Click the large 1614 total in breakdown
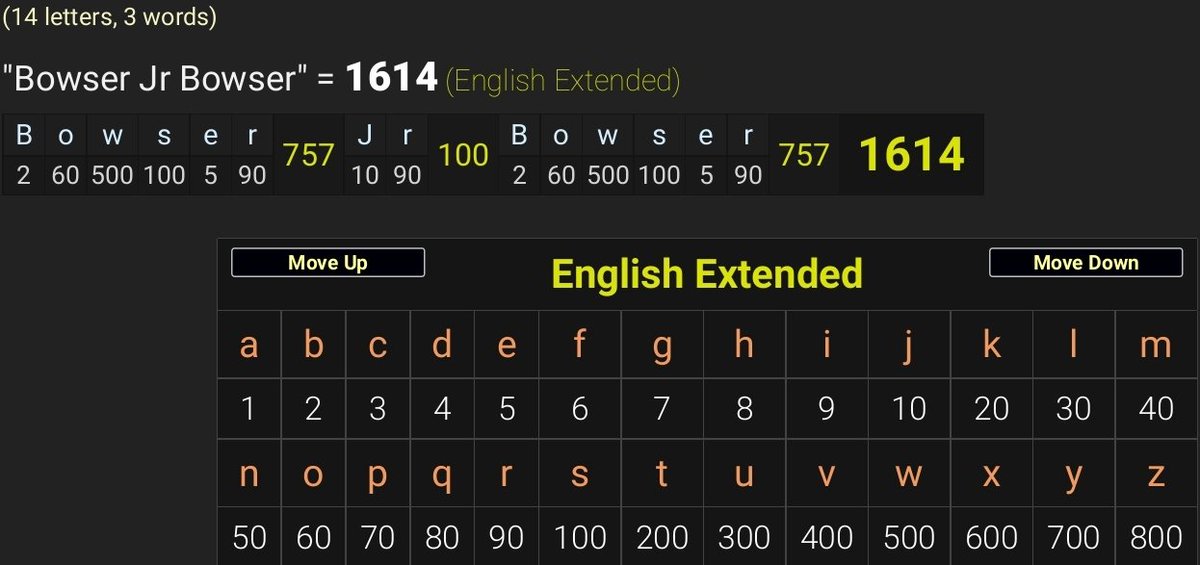Screen dimensions: 1200x565 (x=912, y=154)
